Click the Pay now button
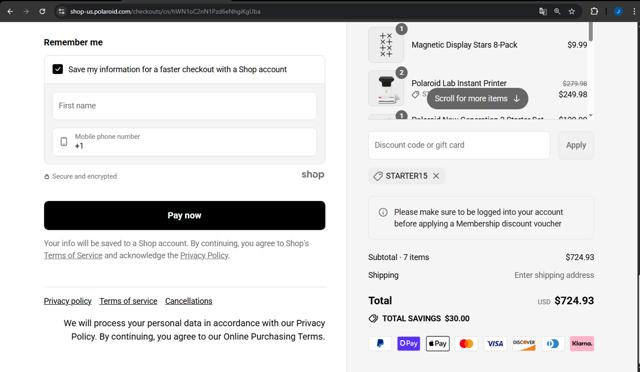640x372 pixels. pyautogui.click(x=184, y=215)
